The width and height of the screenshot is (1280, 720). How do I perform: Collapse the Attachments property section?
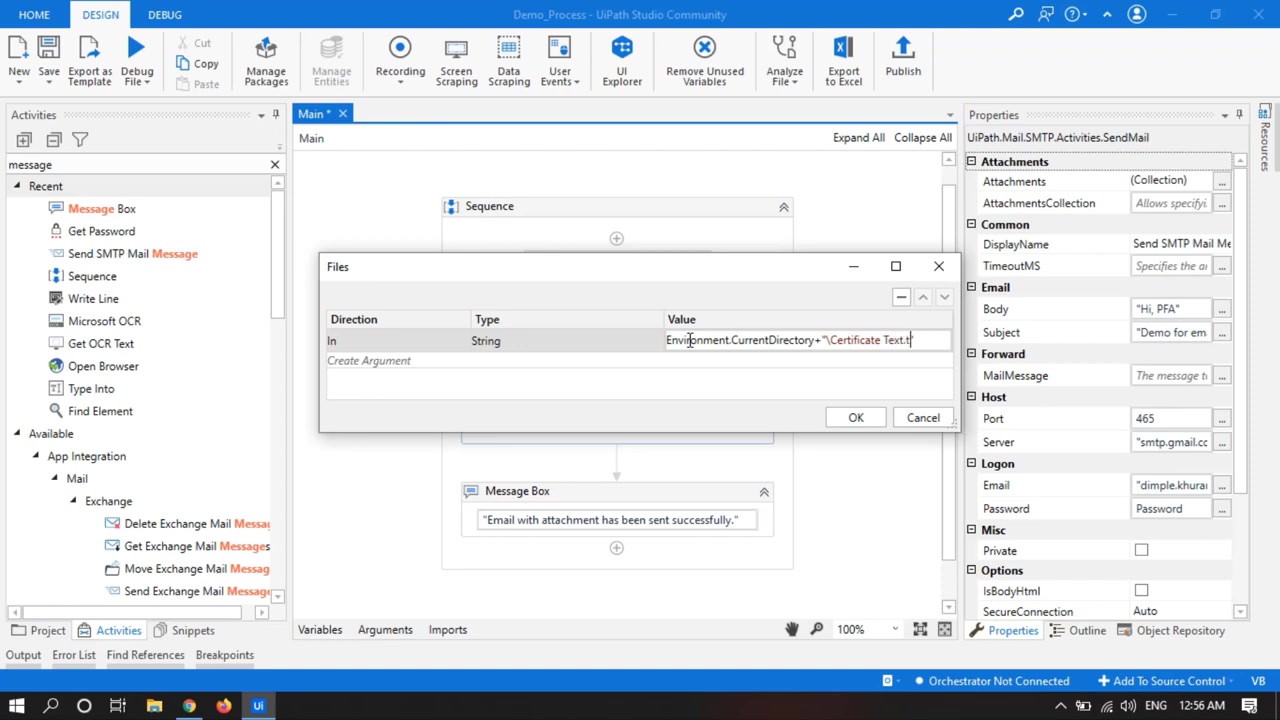point(971,161)
